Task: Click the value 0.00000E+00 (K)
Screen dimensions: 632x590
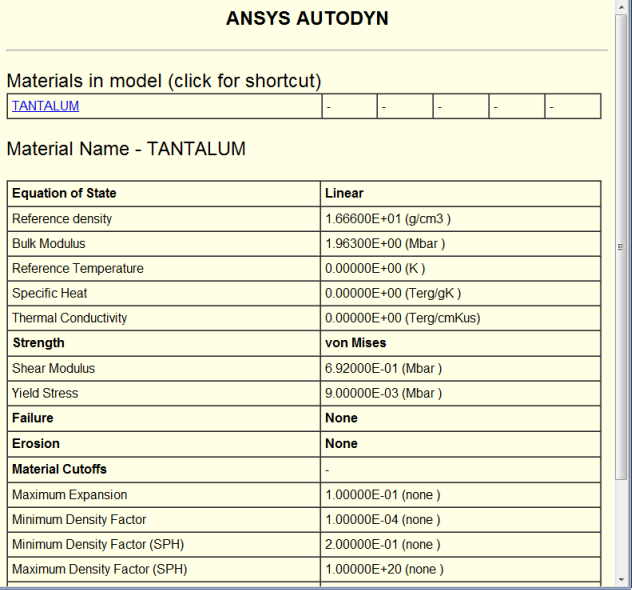Action: tap(375, 268)
